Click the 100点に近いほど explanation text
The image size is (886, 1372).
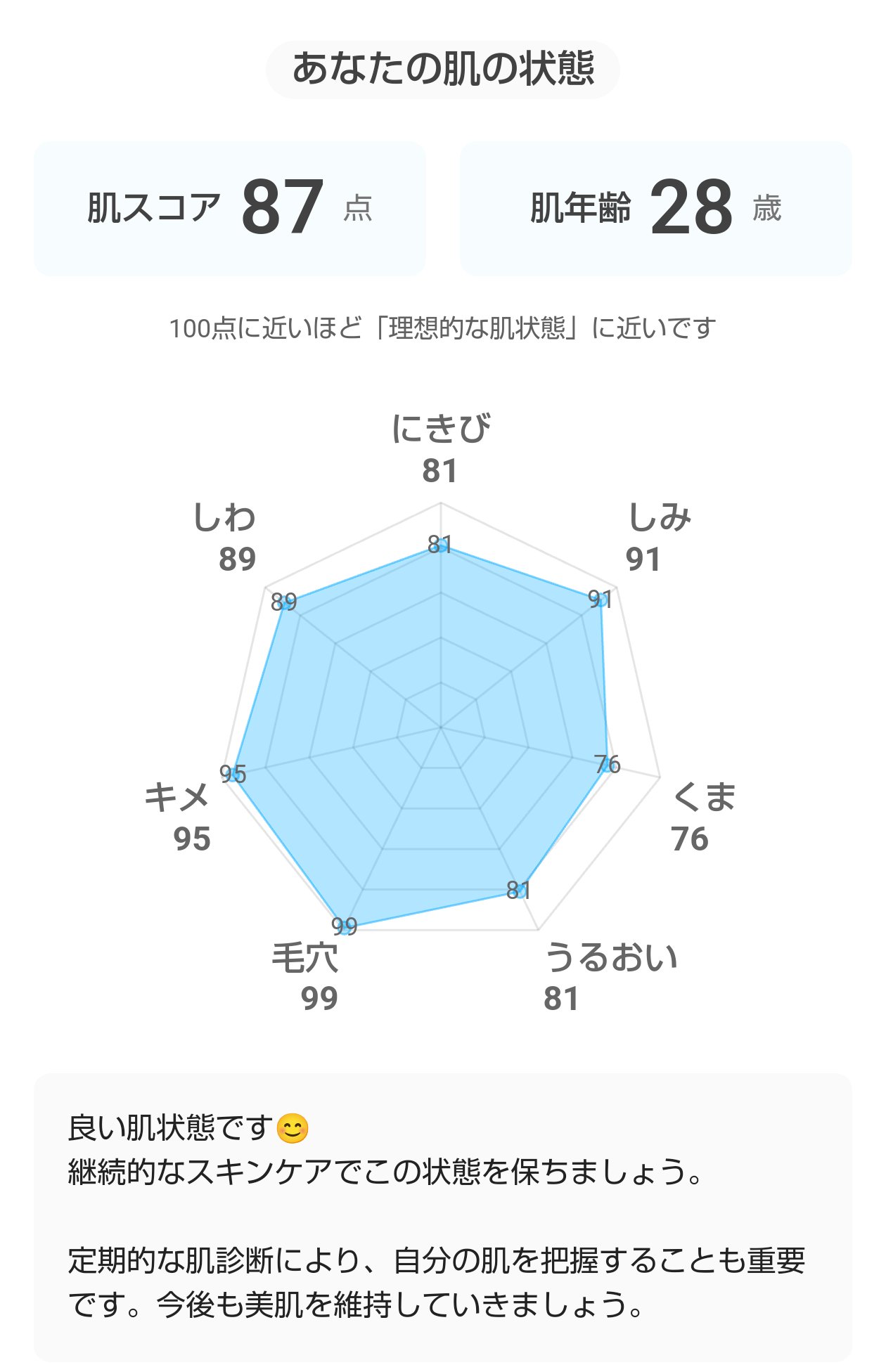tap(442, 328)
